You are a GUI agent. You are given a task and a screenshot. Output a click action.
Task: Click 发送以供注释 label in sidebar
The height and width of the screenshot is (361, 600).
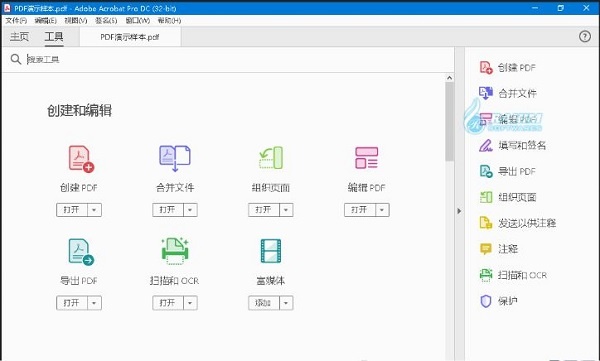[527, 223]
